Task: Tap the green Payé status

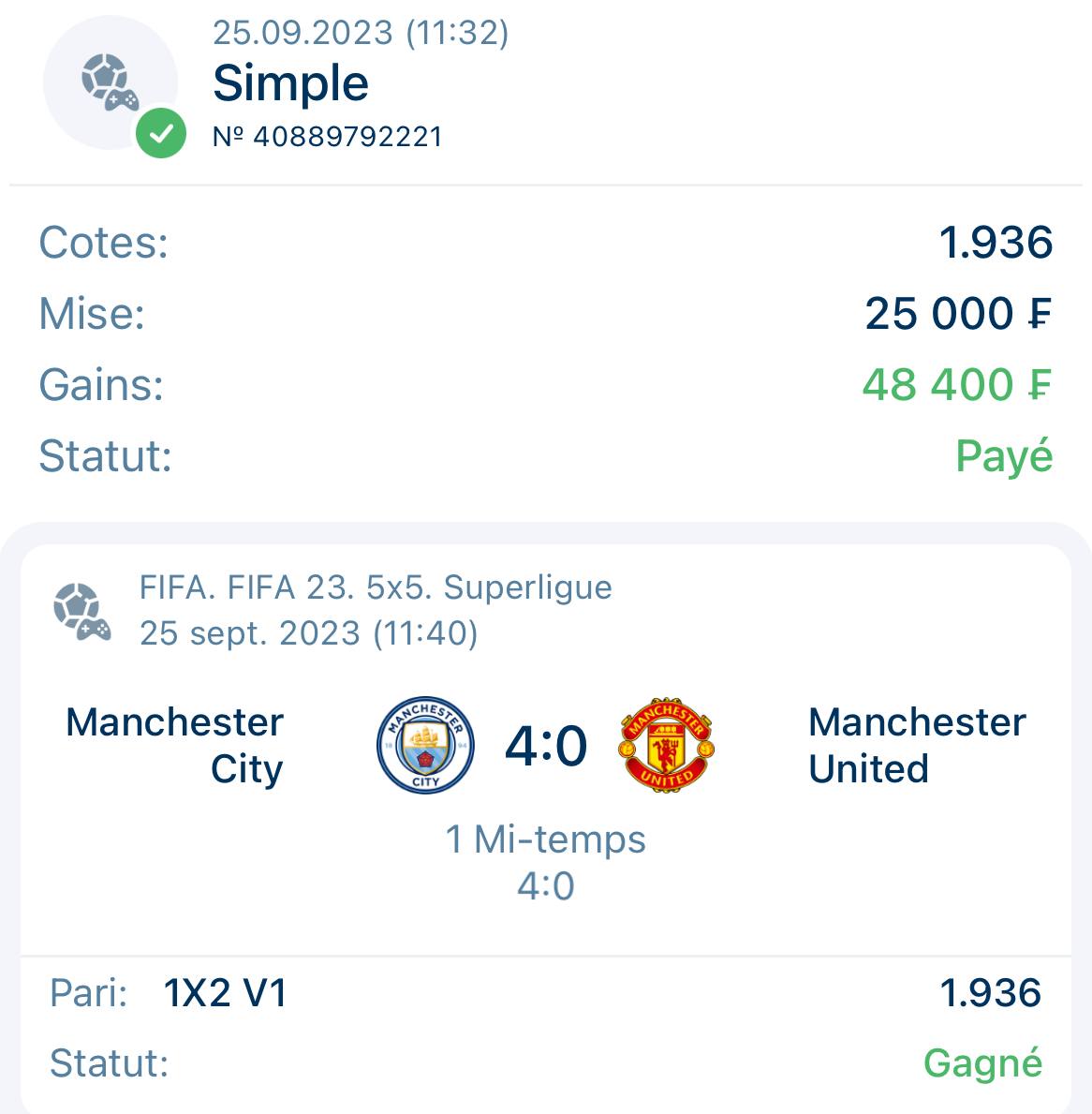Action: 1004,456
